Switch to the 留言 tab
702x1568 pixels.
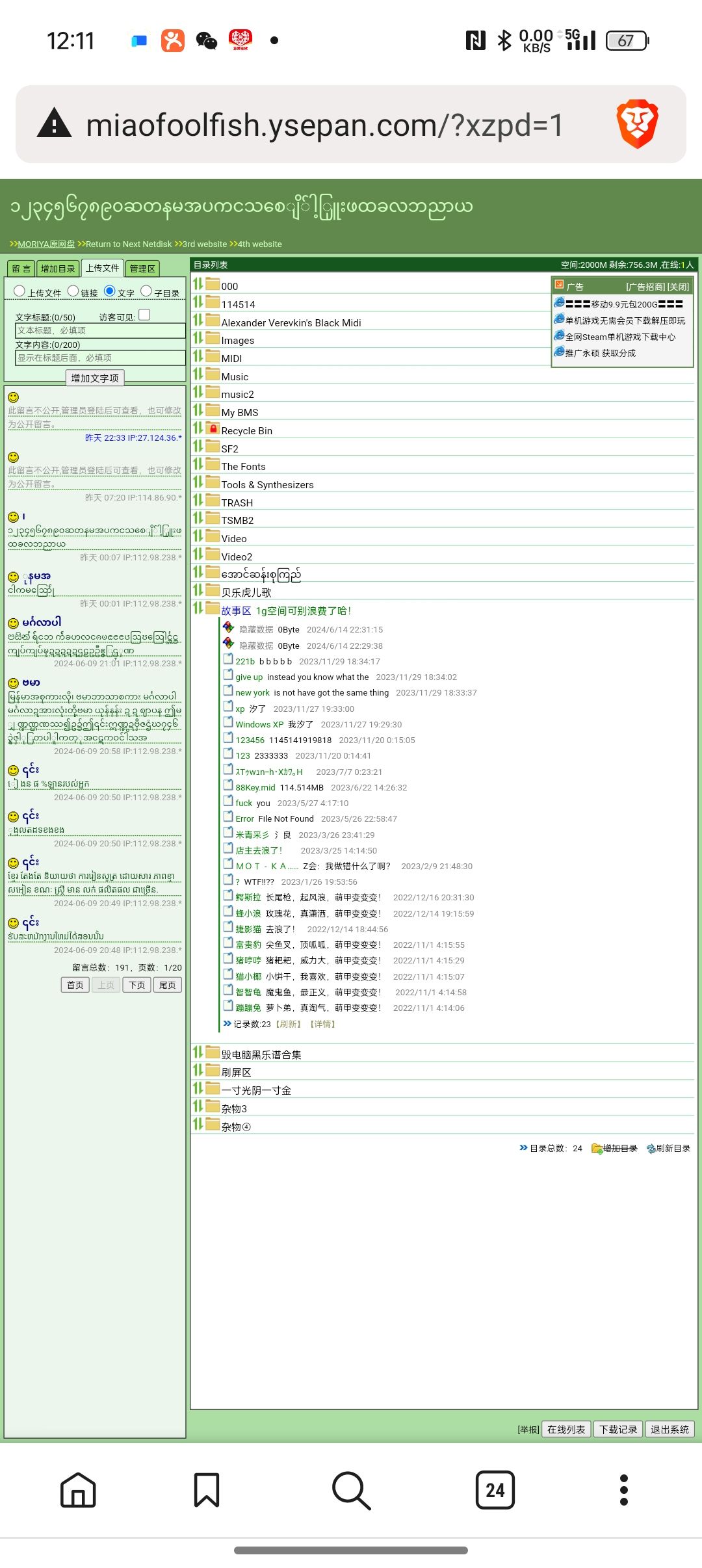21,268
